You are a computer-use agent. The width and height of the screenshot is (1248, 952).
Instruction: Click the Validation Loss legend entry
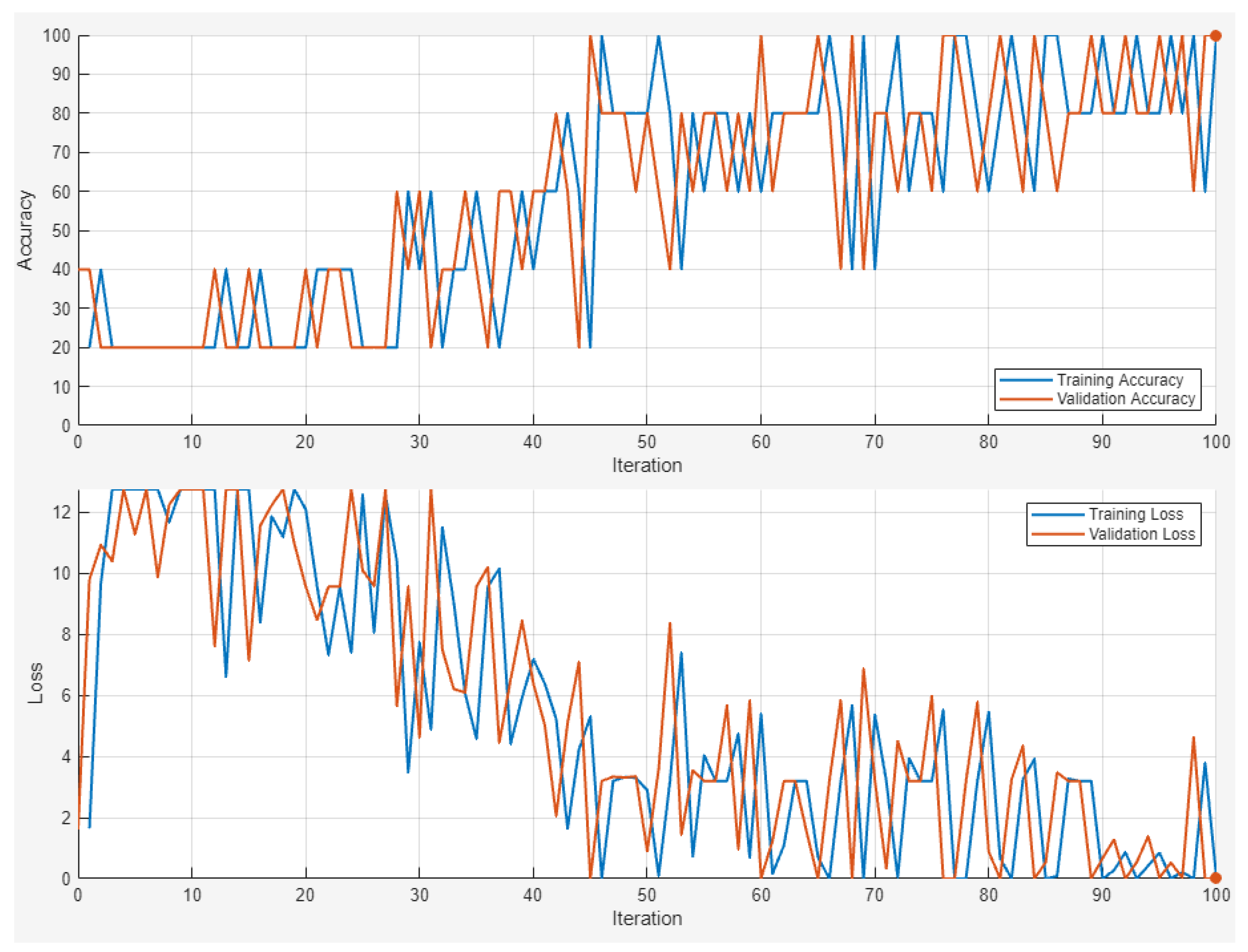(x=1142, y=534)
